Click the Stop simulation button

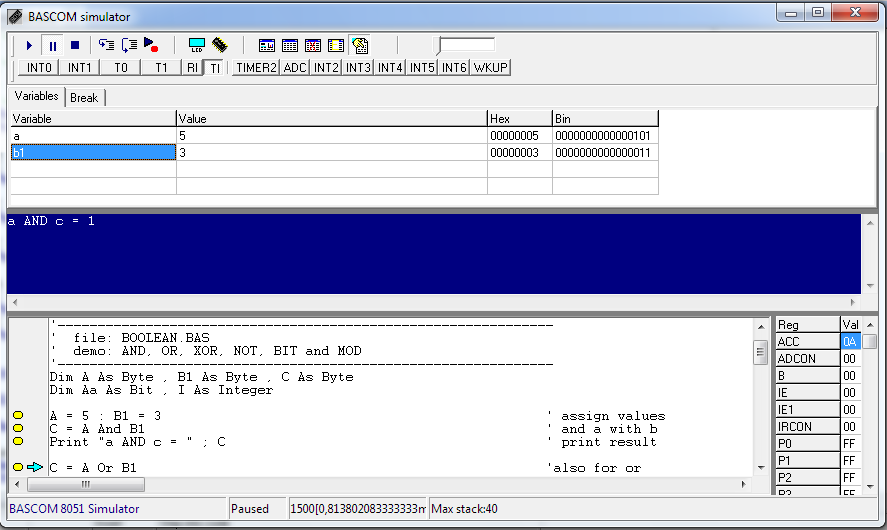[x=75, y=45]
